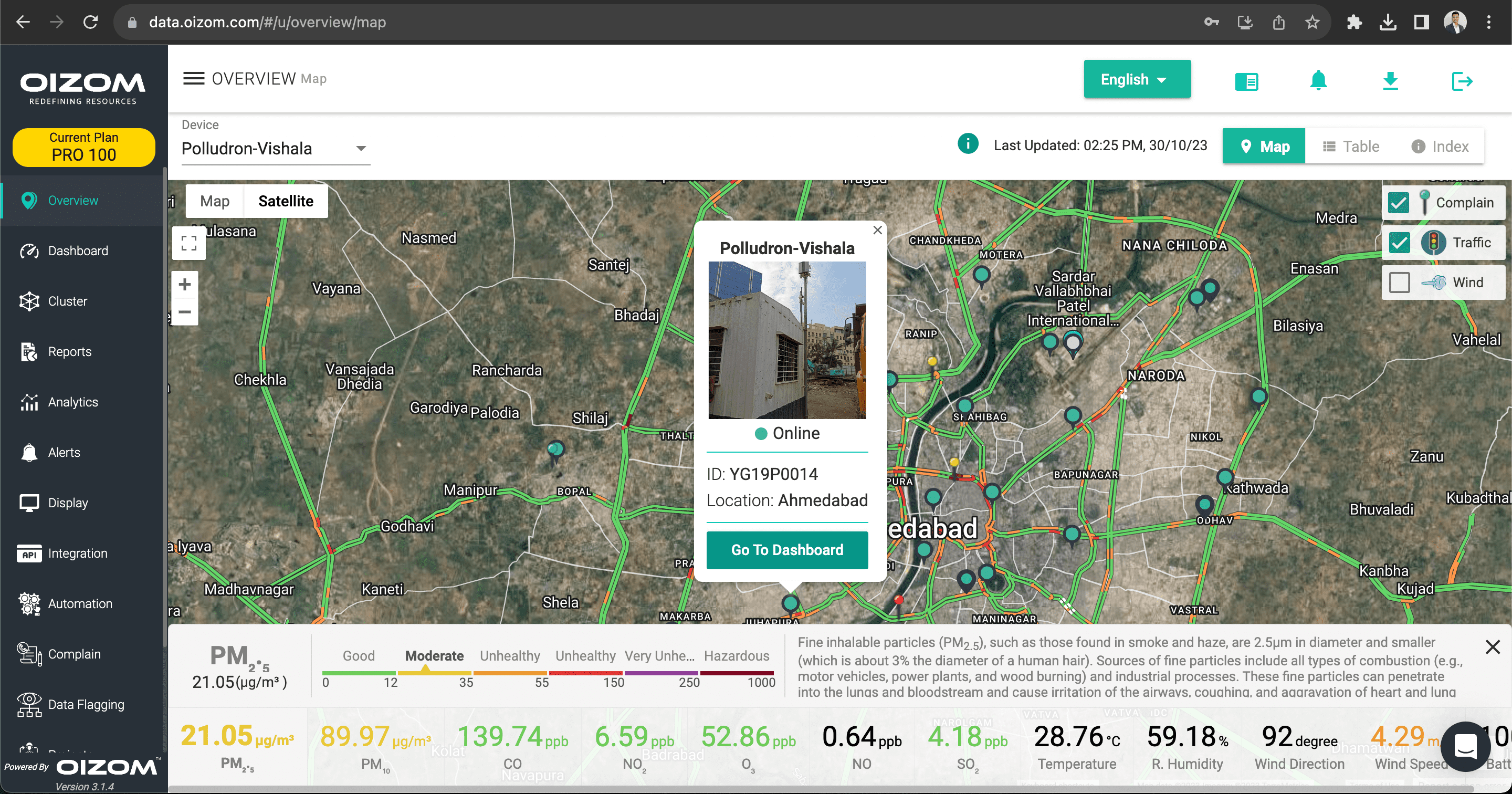Screen dimensions: 1512x794
Task: Open the hamburger menu next to OVERVIEW
Action: [x=194, y=79]
